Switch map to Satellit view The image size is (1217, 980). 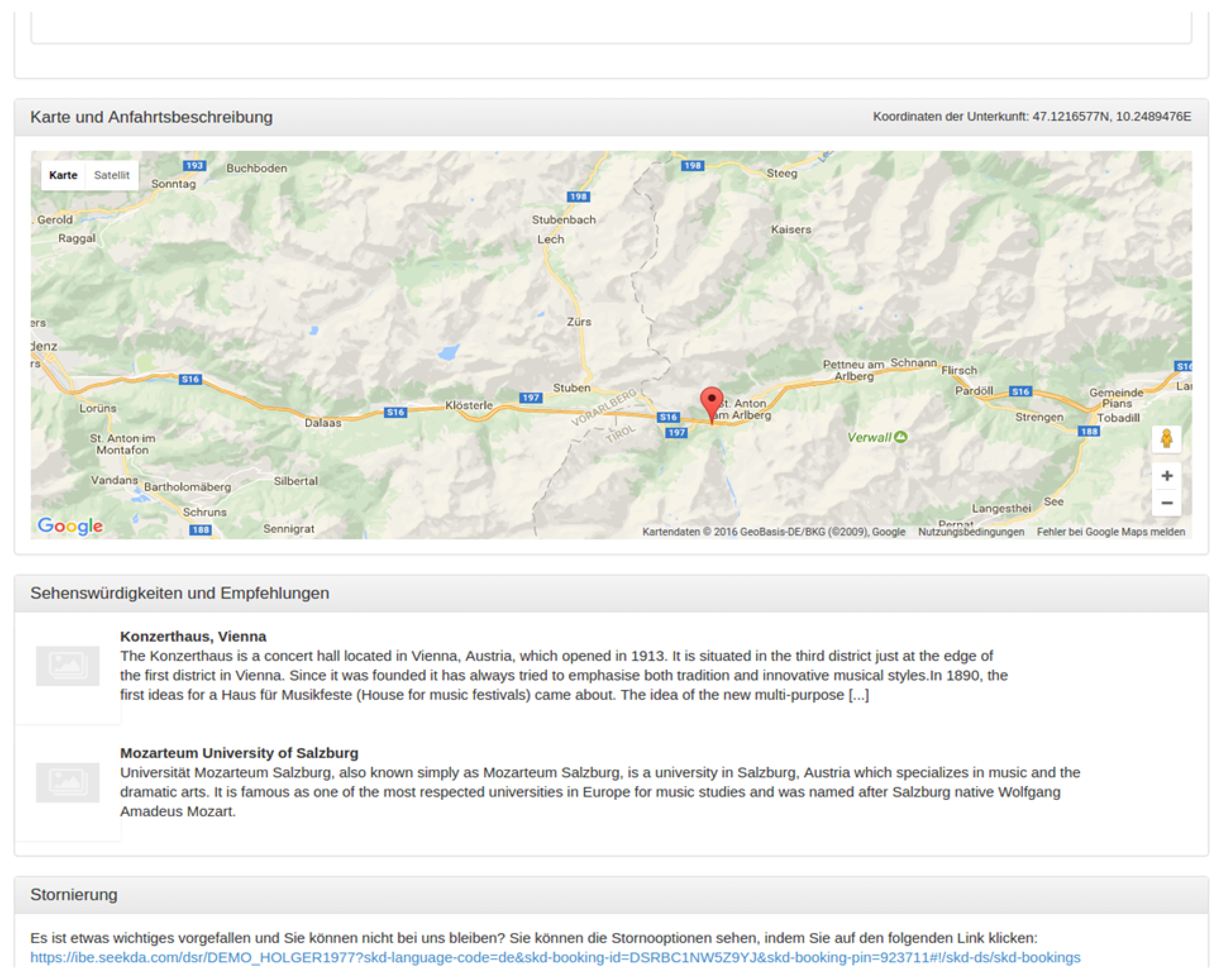tap(112, 175)
